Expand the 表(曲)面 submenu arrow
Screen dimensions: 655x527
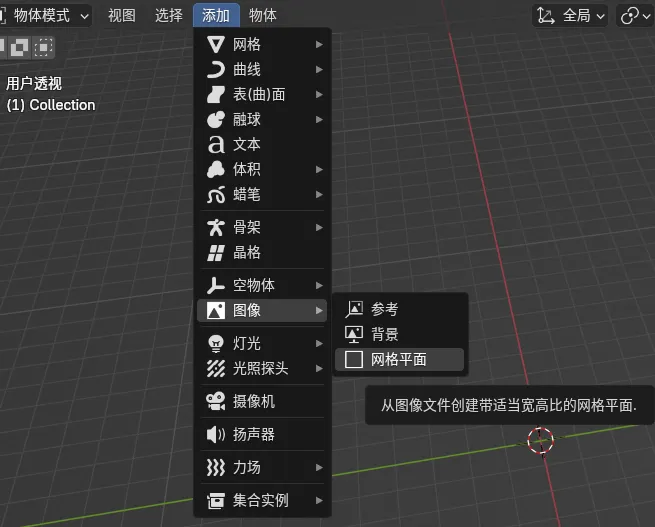click(319, 94)
